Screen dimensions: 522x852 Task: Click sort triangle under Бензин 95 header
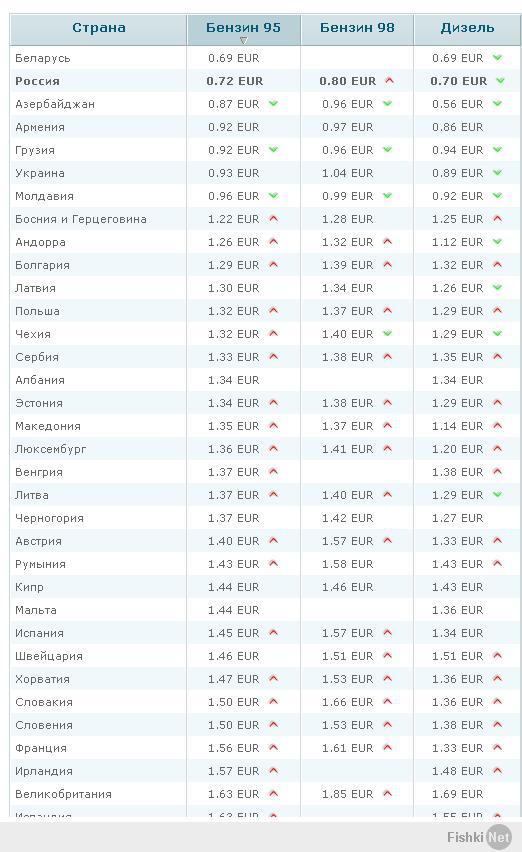[243, 40]
